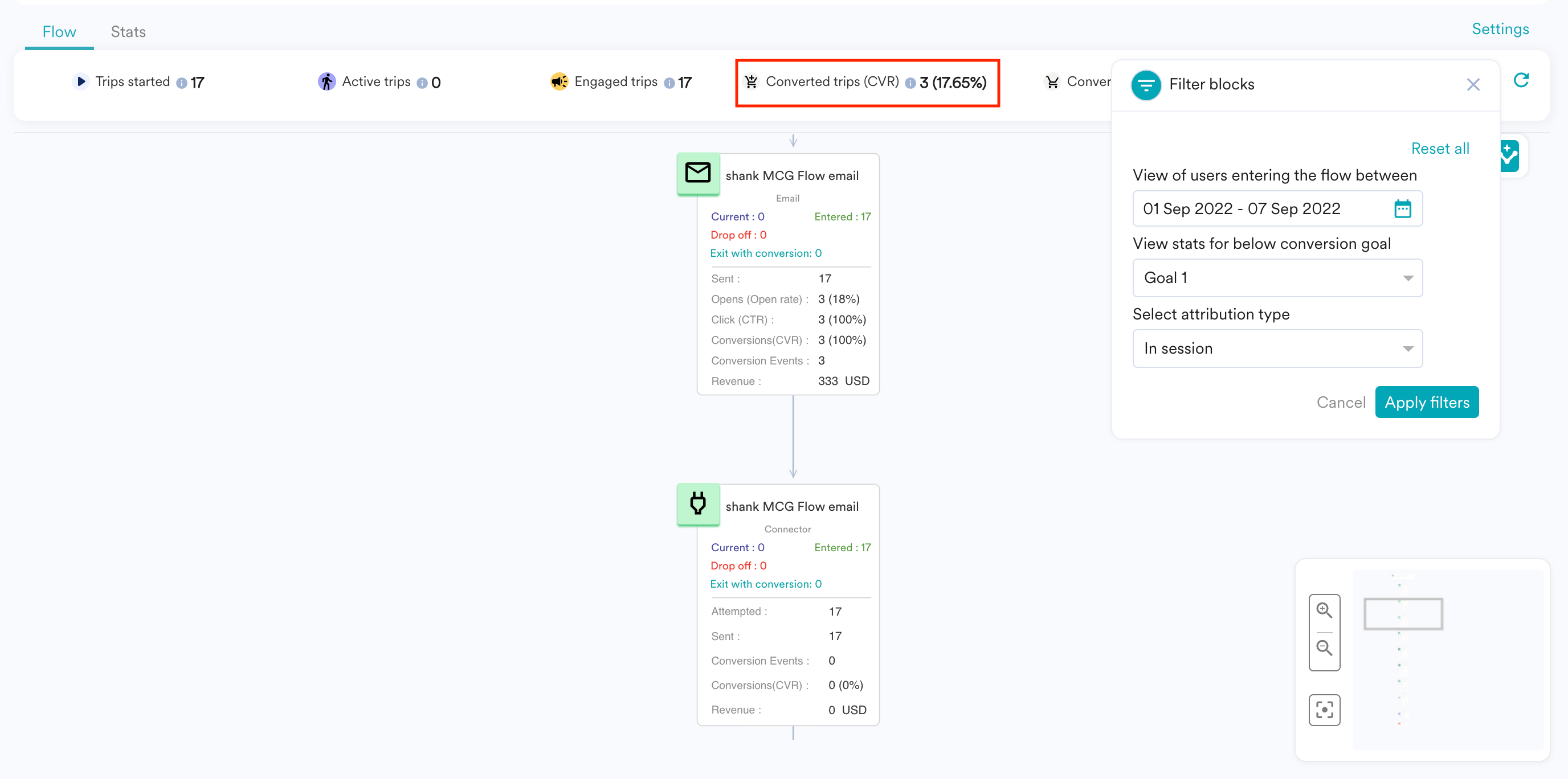
Task: Click the Connector block plug icon
Action: [698, 503]
